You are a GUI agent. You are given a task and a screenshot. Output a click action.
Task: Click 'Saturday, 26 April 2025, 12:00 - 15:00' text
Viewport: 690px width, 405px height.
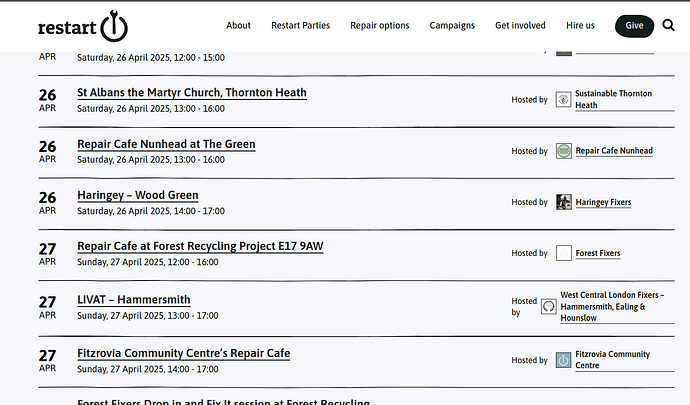coord(151,58)
